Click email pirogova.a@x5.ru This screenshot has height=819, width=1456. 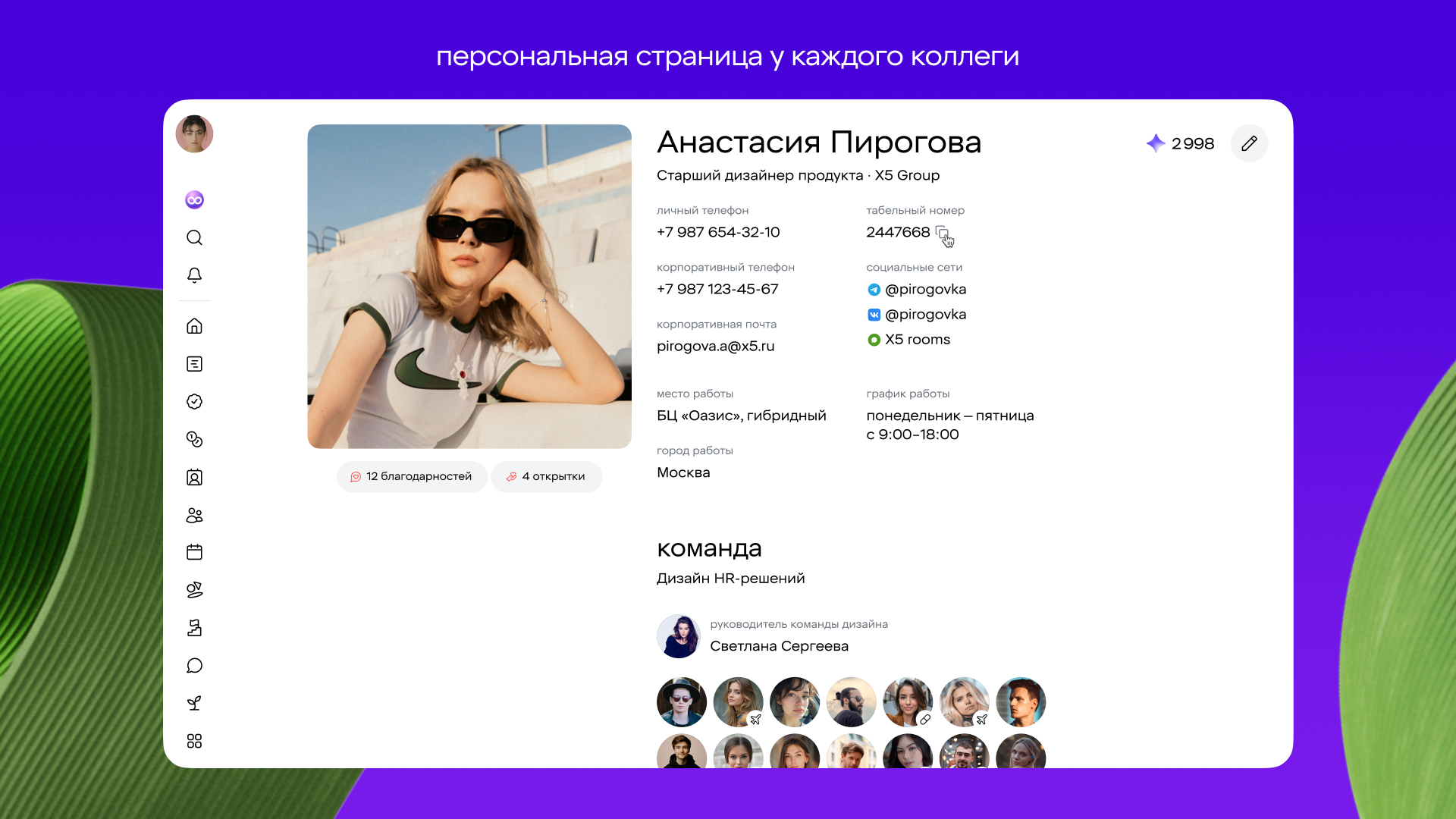click(x=715, y=347)
